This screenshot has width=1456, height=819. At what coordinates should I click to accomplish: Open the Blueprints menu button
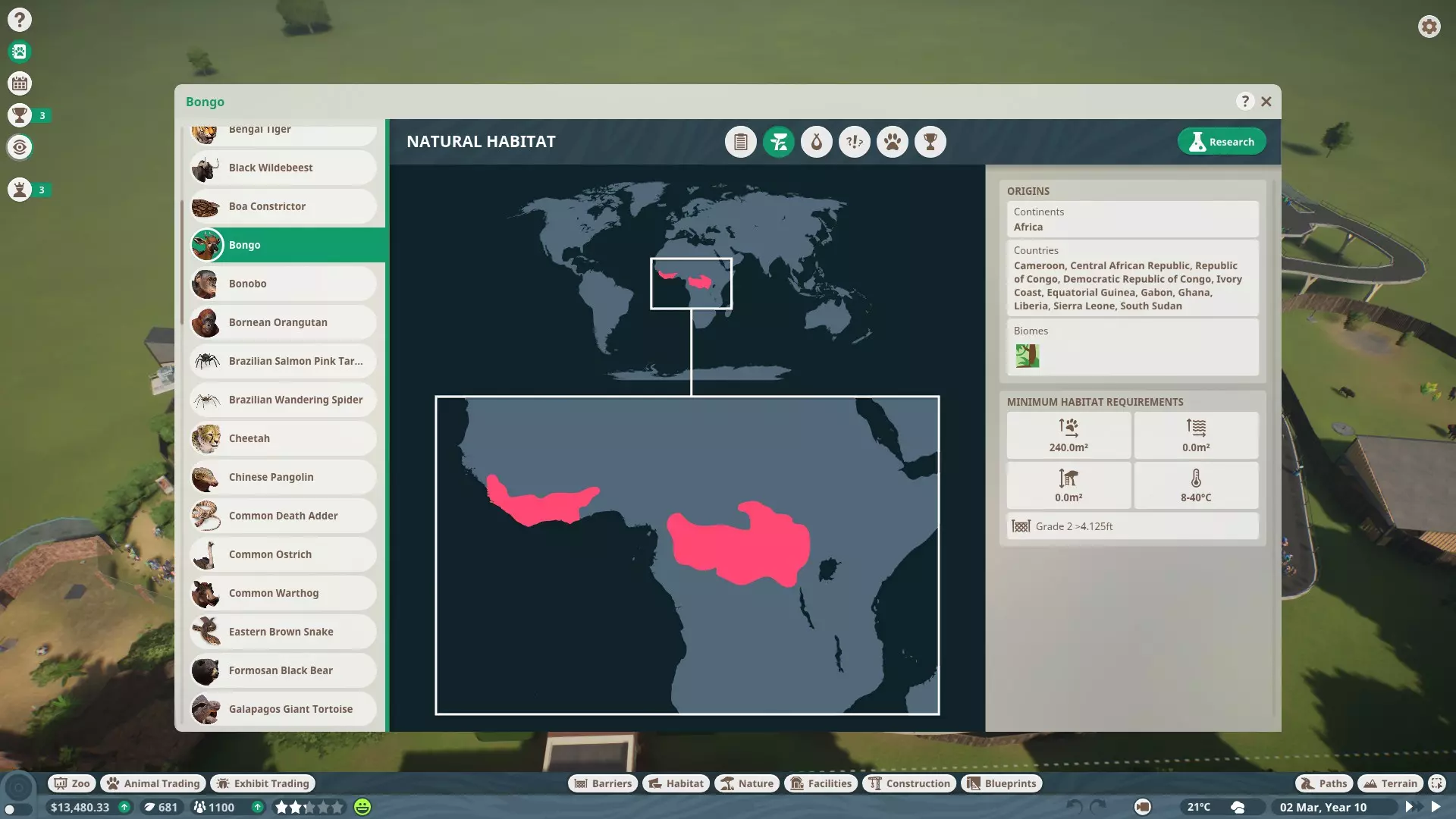click(x=1001, y=783)
